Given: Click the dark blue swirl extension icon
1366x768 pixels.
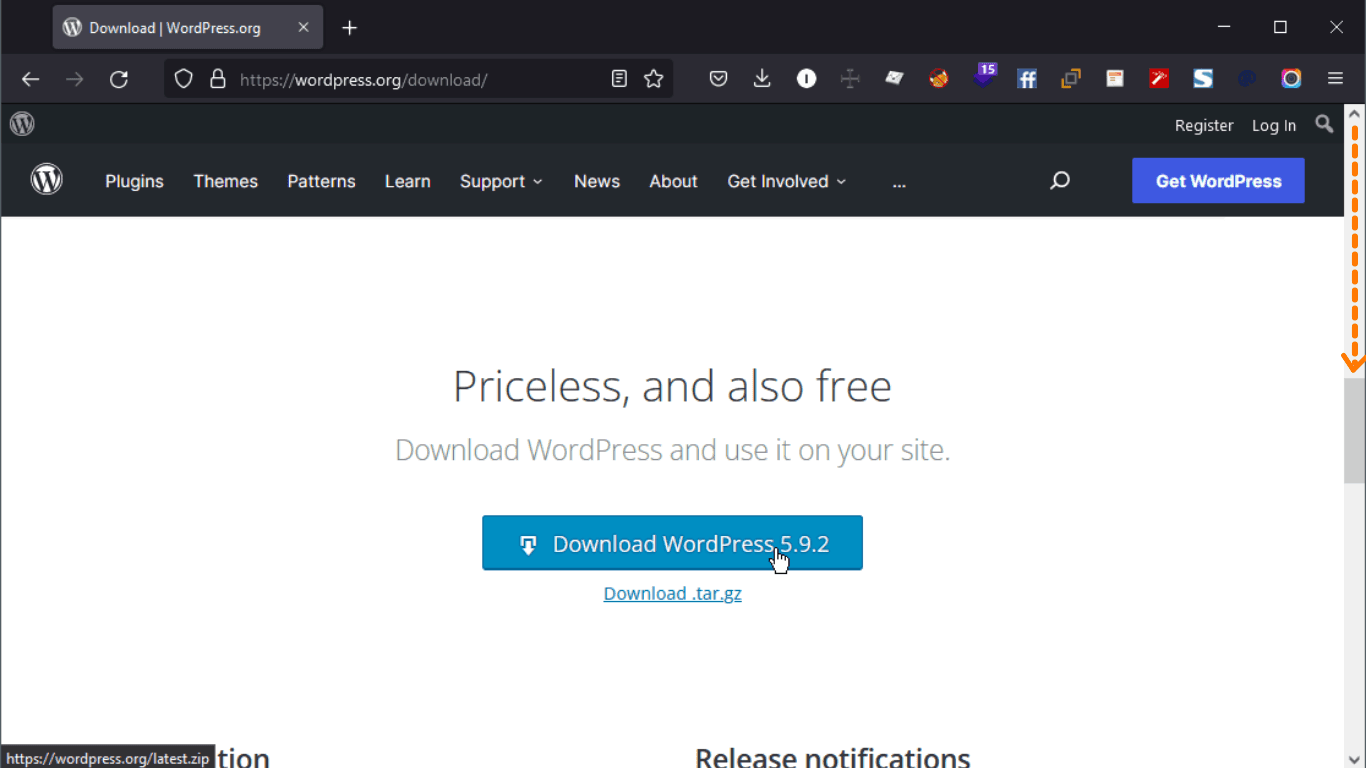Looking at the screenshot, I should (1247, 79).
